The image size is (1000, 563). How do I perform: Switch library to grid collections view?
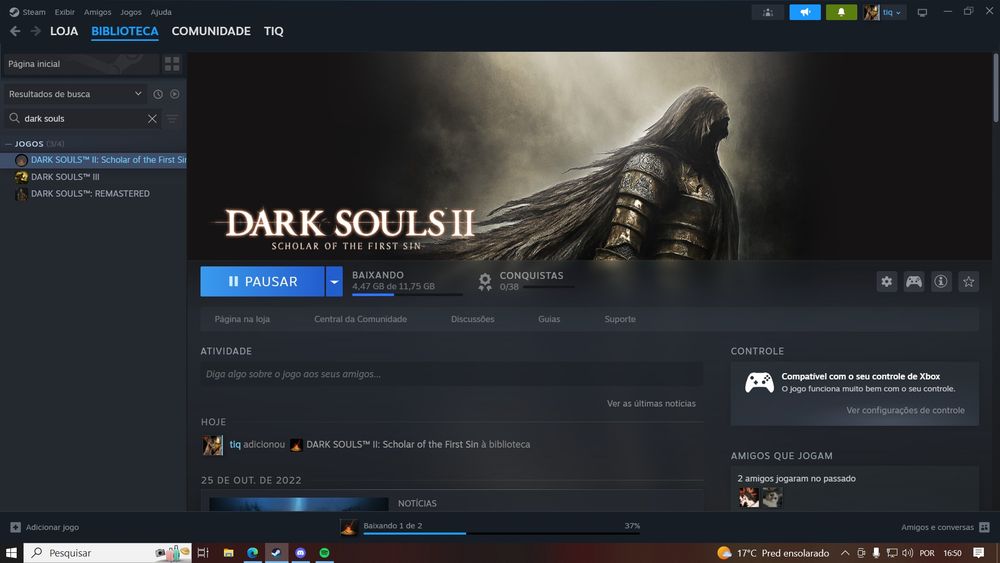[172, 64]
